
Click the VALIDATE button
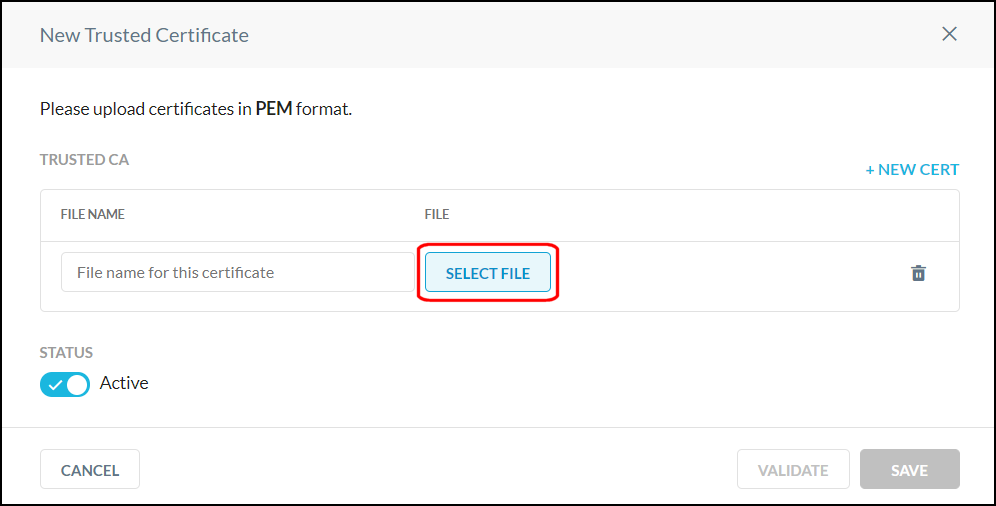tap(793, 470)
